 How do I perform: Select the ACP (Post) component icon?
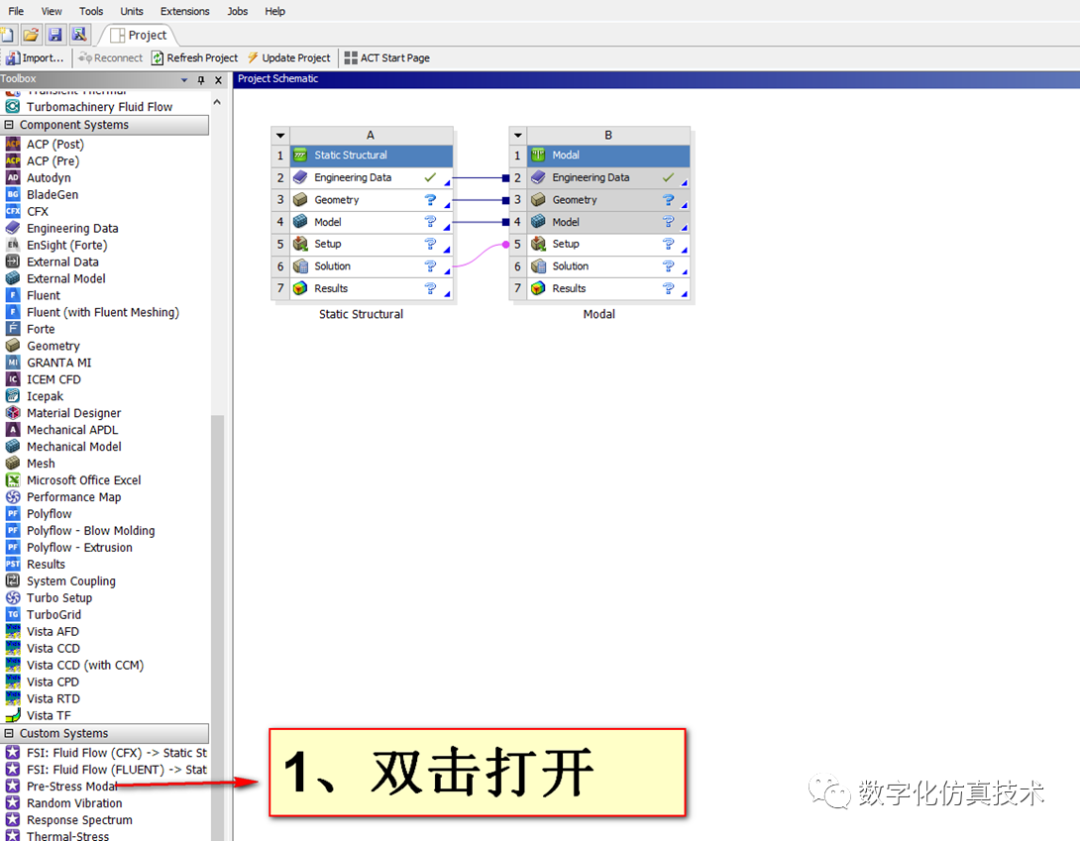pos(12,144)
